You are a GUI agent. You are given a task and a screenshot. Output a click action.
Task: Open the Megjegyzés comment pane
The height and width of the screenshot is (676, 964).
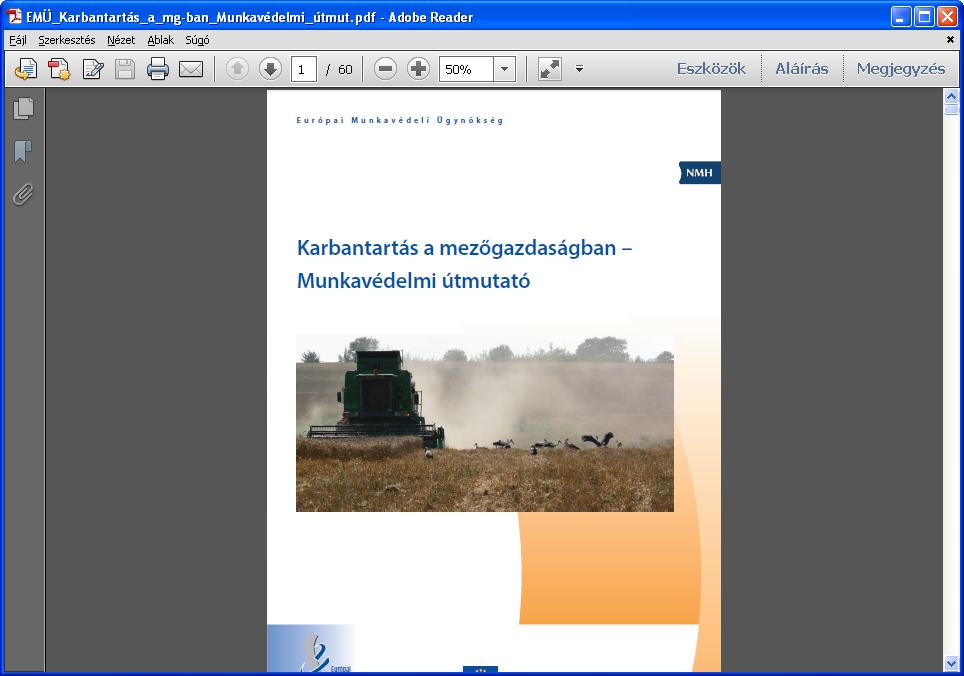(901, 69)
